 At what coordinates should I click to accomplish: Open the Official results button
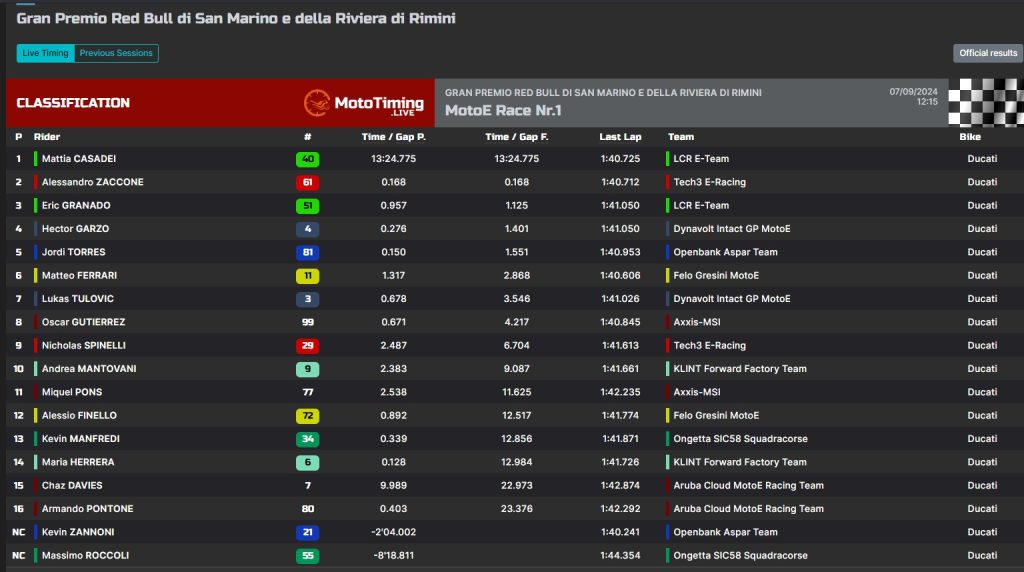pos(988,53)
